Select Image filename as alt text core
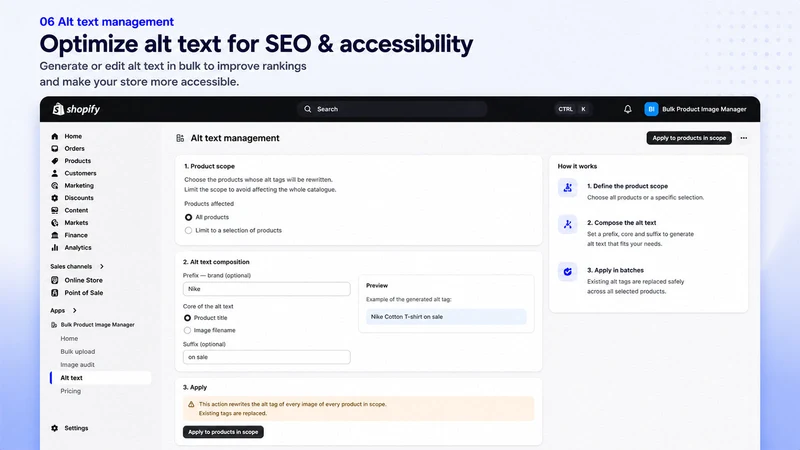Screen dimensions: 800x450 click(x=187, y=331)
